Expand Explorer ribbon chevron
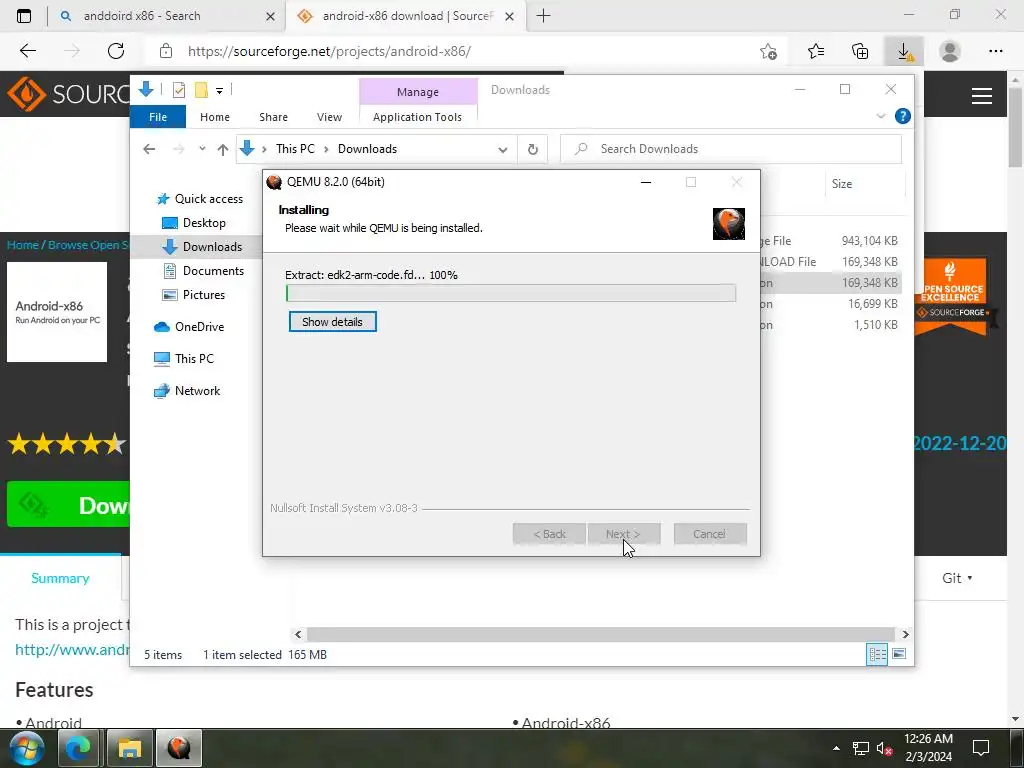 880,116
